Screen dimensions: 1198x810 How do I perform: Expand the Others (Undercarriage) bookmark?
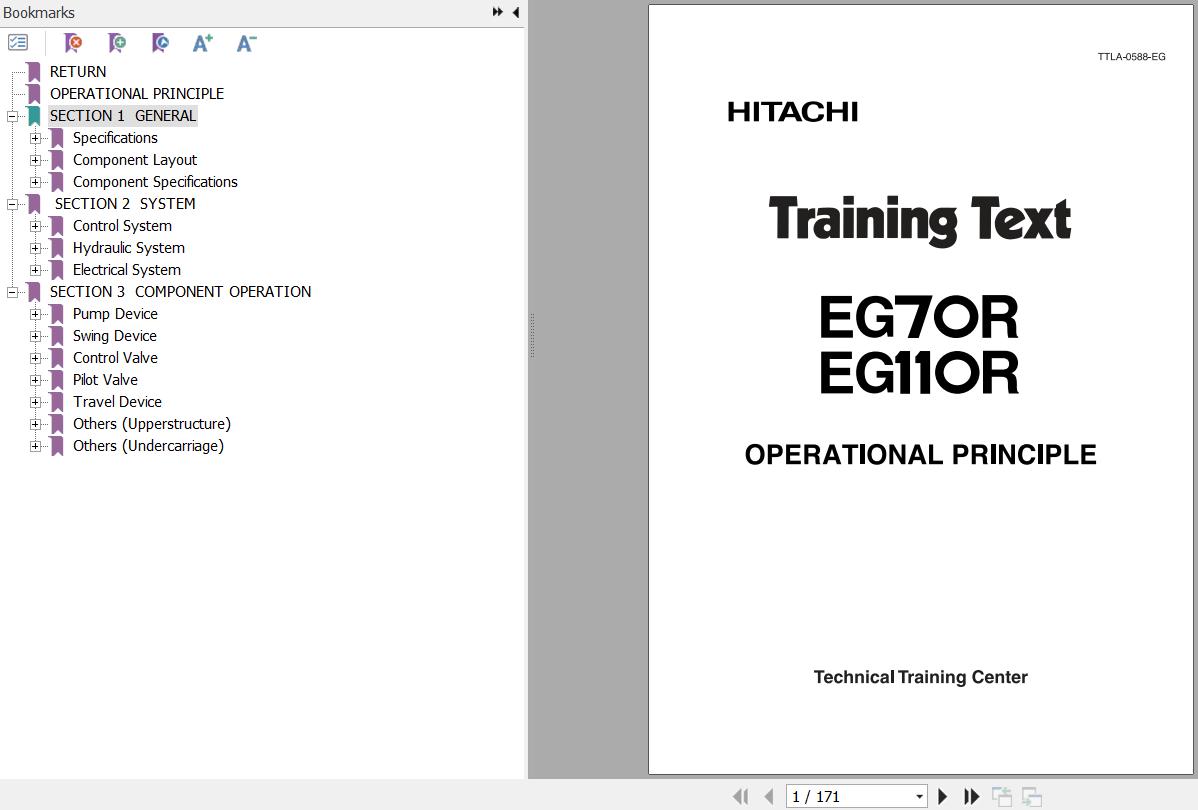(35, 446)
